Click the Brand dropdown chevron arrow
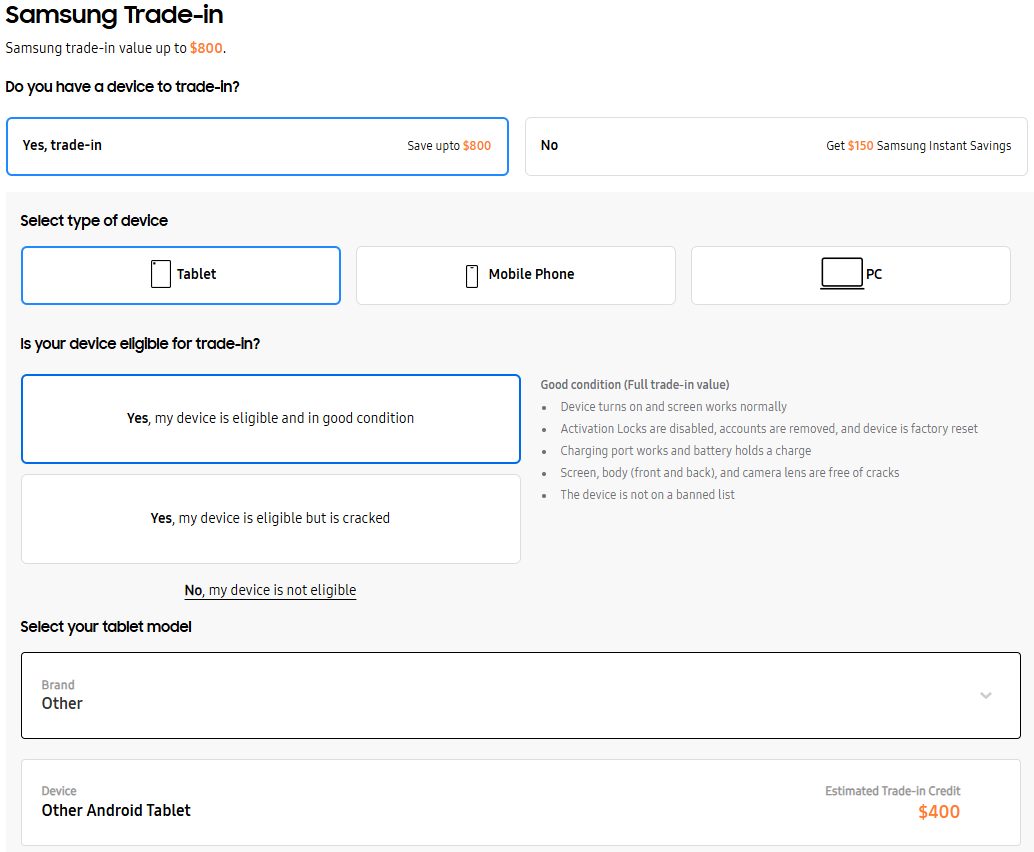Image resolution: width=1034 pixels, height=852 pixels. (x=986, y=696)
